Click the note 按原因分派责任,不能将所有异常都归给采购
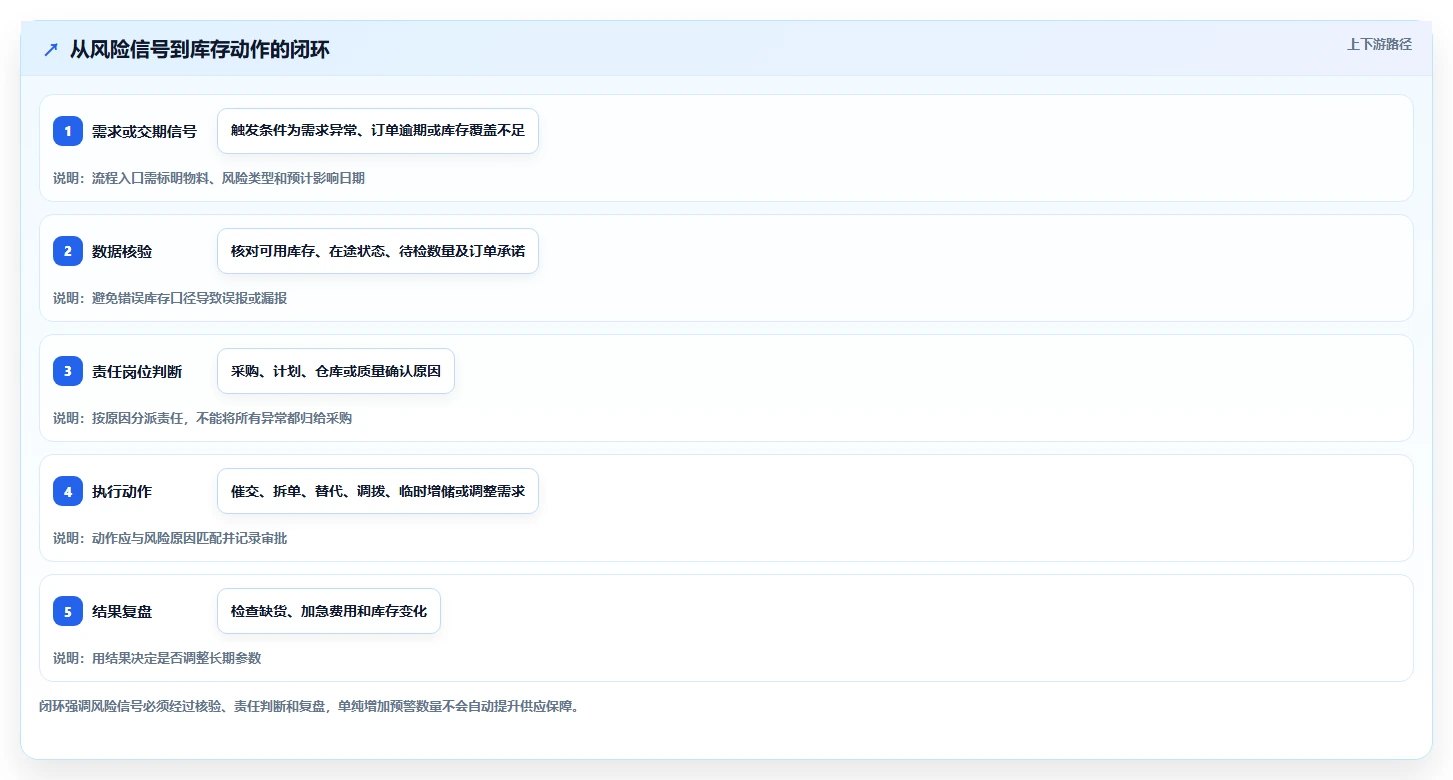This screenshot has height=780, width=1453. point(203,418)
